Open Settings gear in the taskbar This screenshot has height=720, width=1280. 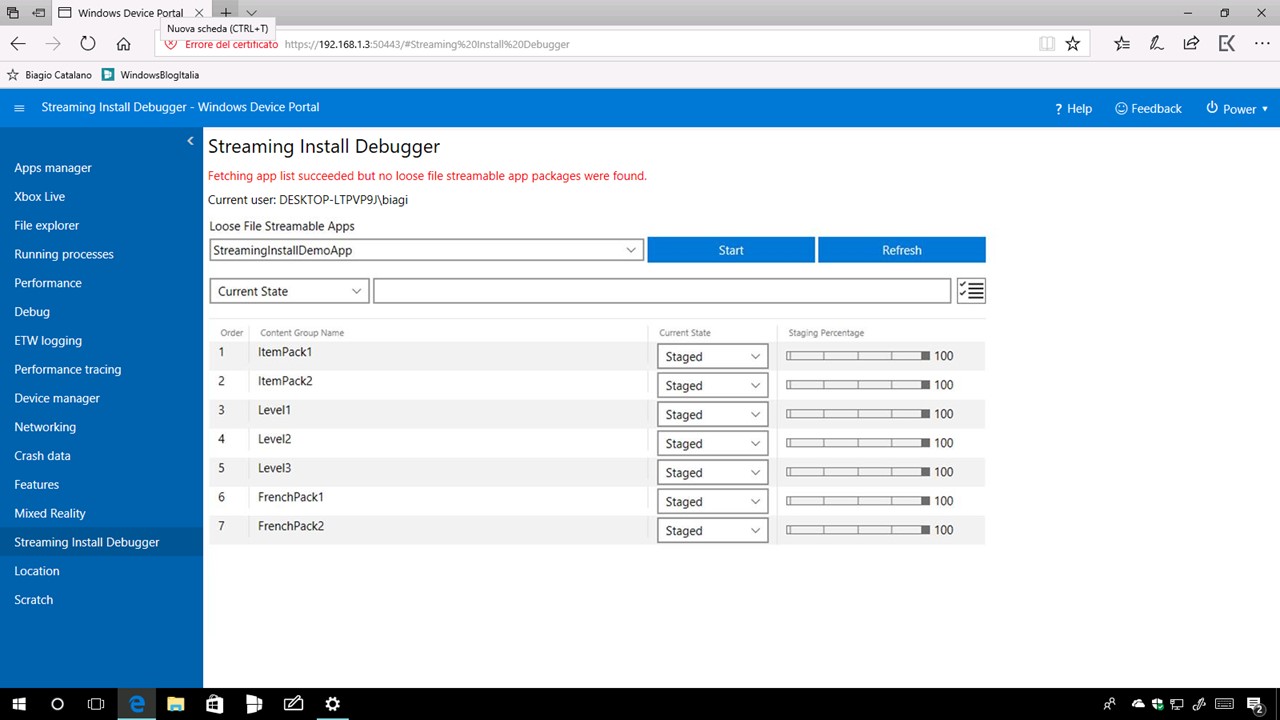point(333,704)
